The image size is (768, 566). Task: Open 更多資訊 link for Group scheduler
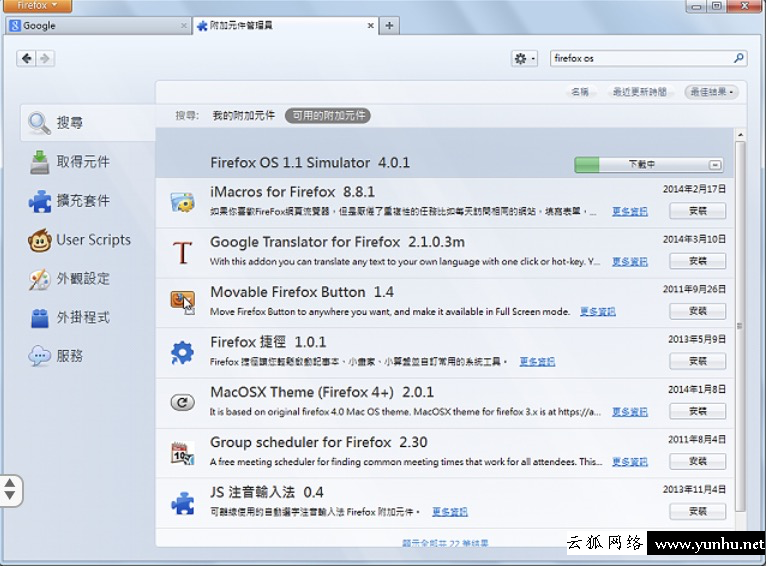click(x=630, y=462)
